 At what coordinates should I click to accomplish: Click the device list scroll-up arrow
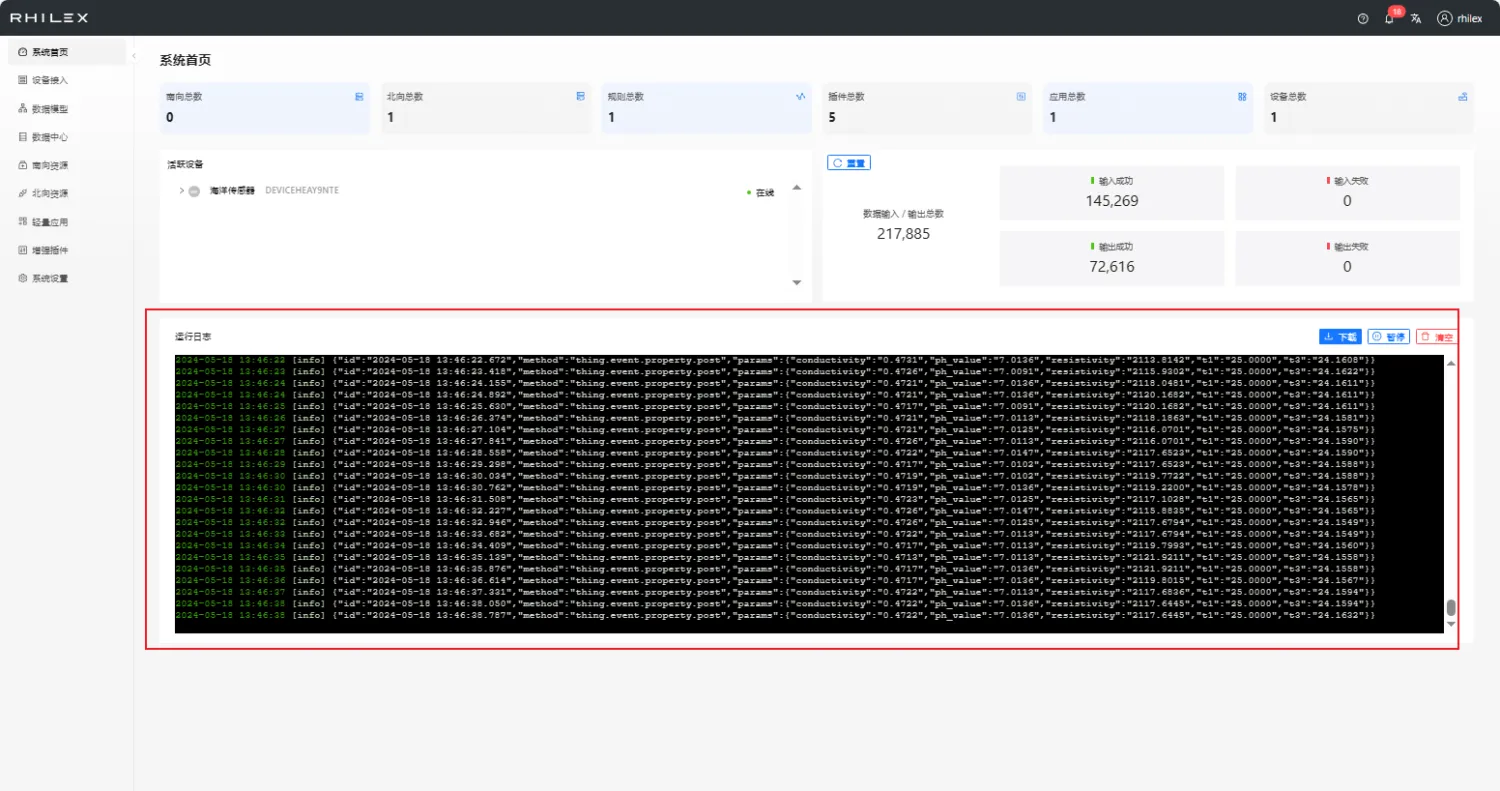[797, 187]
